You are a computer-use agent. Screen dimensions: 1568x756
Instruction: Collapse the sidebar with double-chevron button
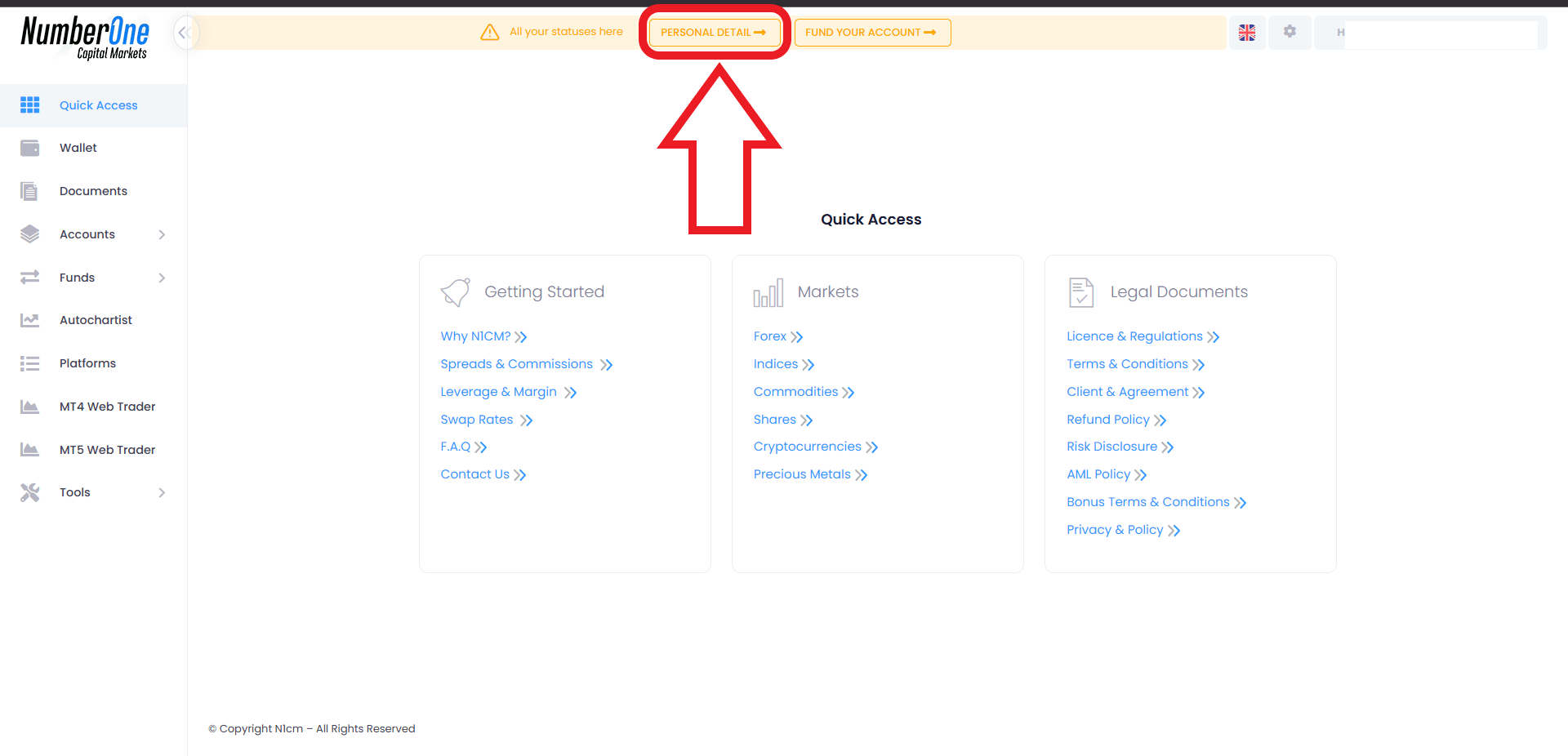tap(185, 33)
